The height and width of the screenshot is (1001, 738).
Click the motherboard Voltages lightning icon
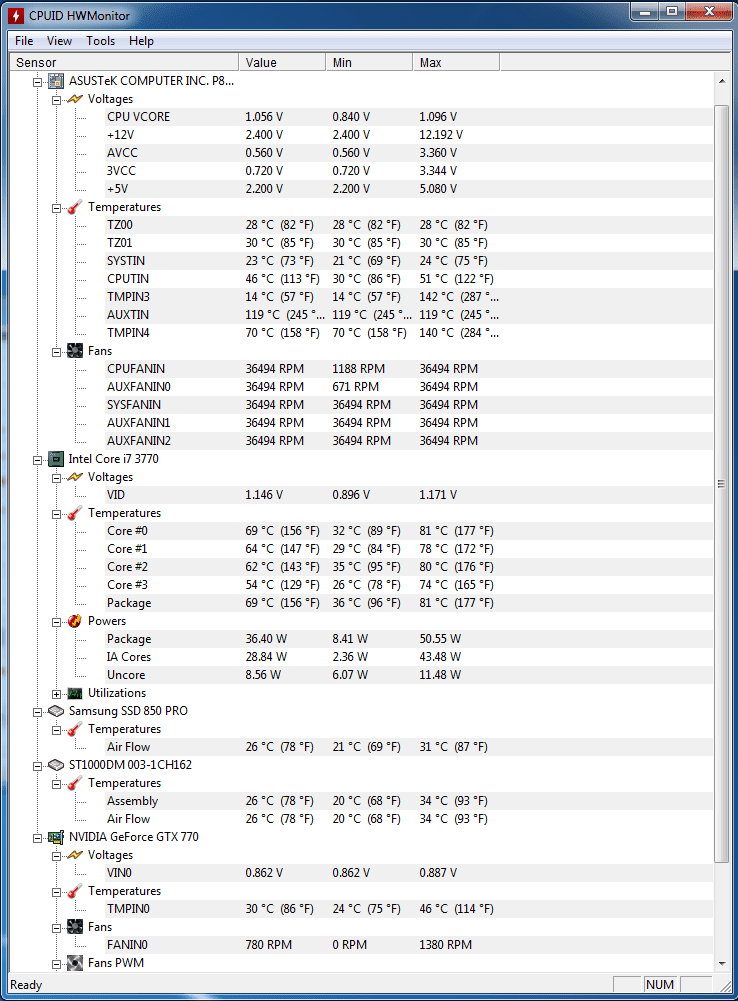click(x=75, y=99)
